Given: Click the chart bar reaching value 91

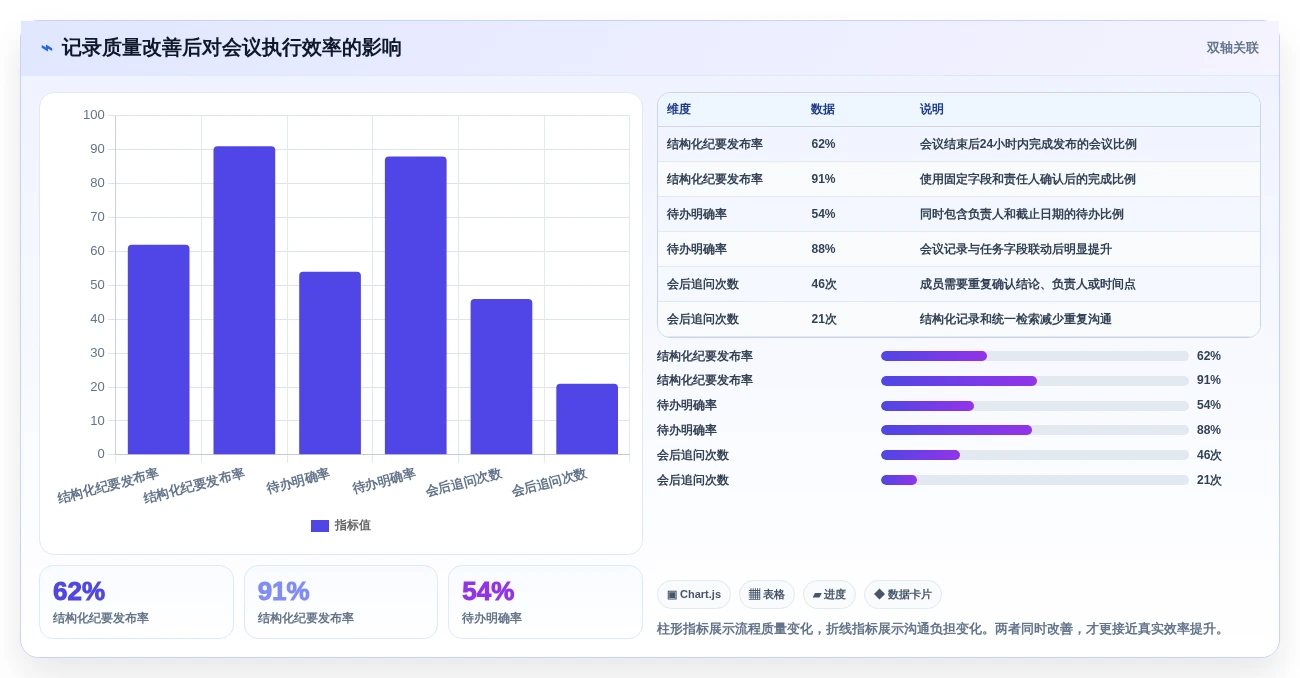Looking at the screenshot, I should (x=244, y=300).
